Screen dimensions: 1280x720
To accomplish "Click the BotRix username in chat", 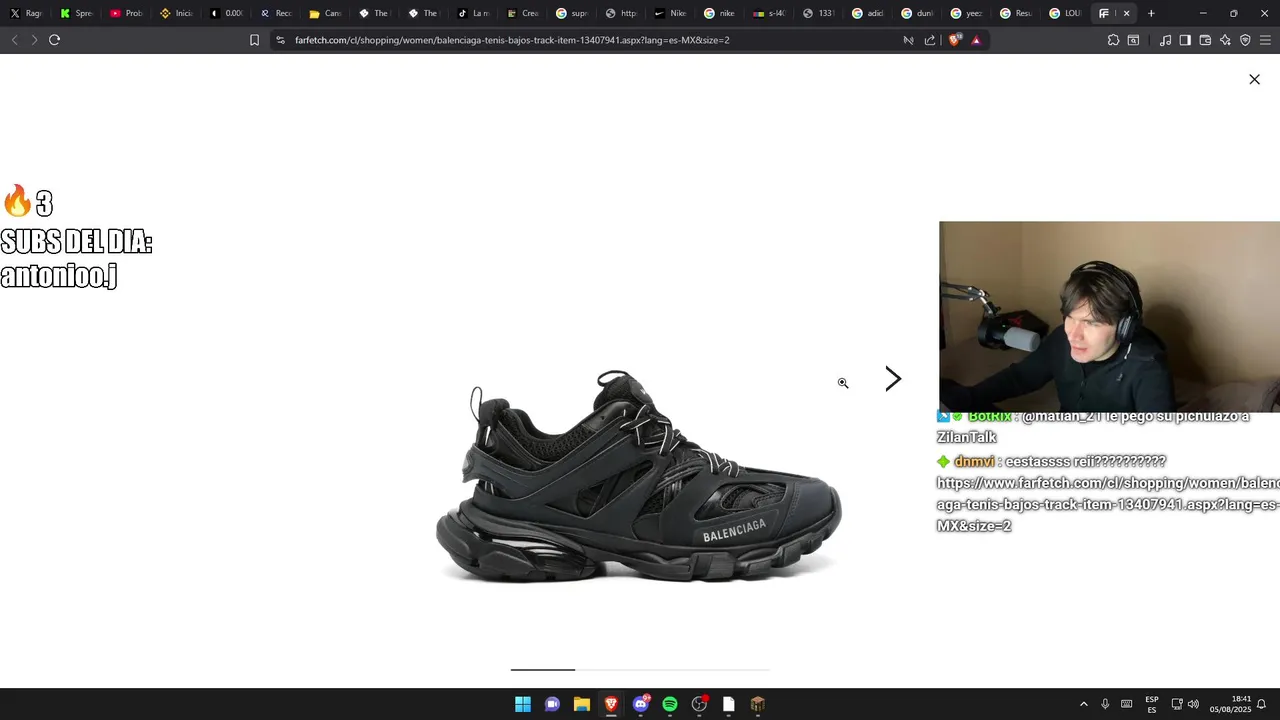I will coord(990,416).
